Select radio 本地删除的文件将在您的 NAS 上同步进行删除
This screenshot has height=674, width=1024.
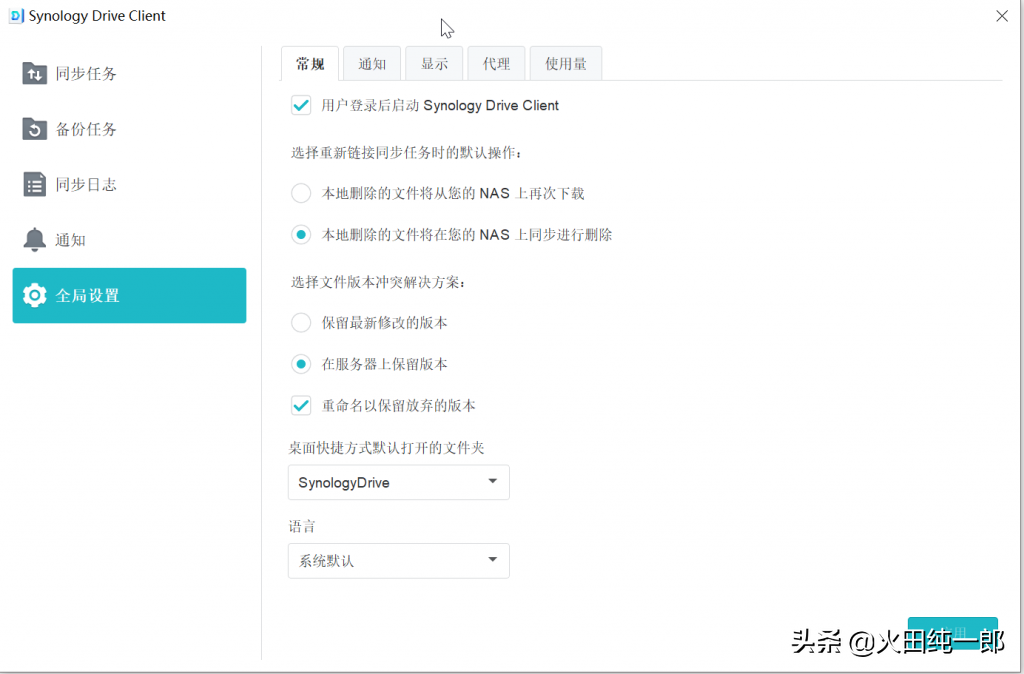coord(301,235)
